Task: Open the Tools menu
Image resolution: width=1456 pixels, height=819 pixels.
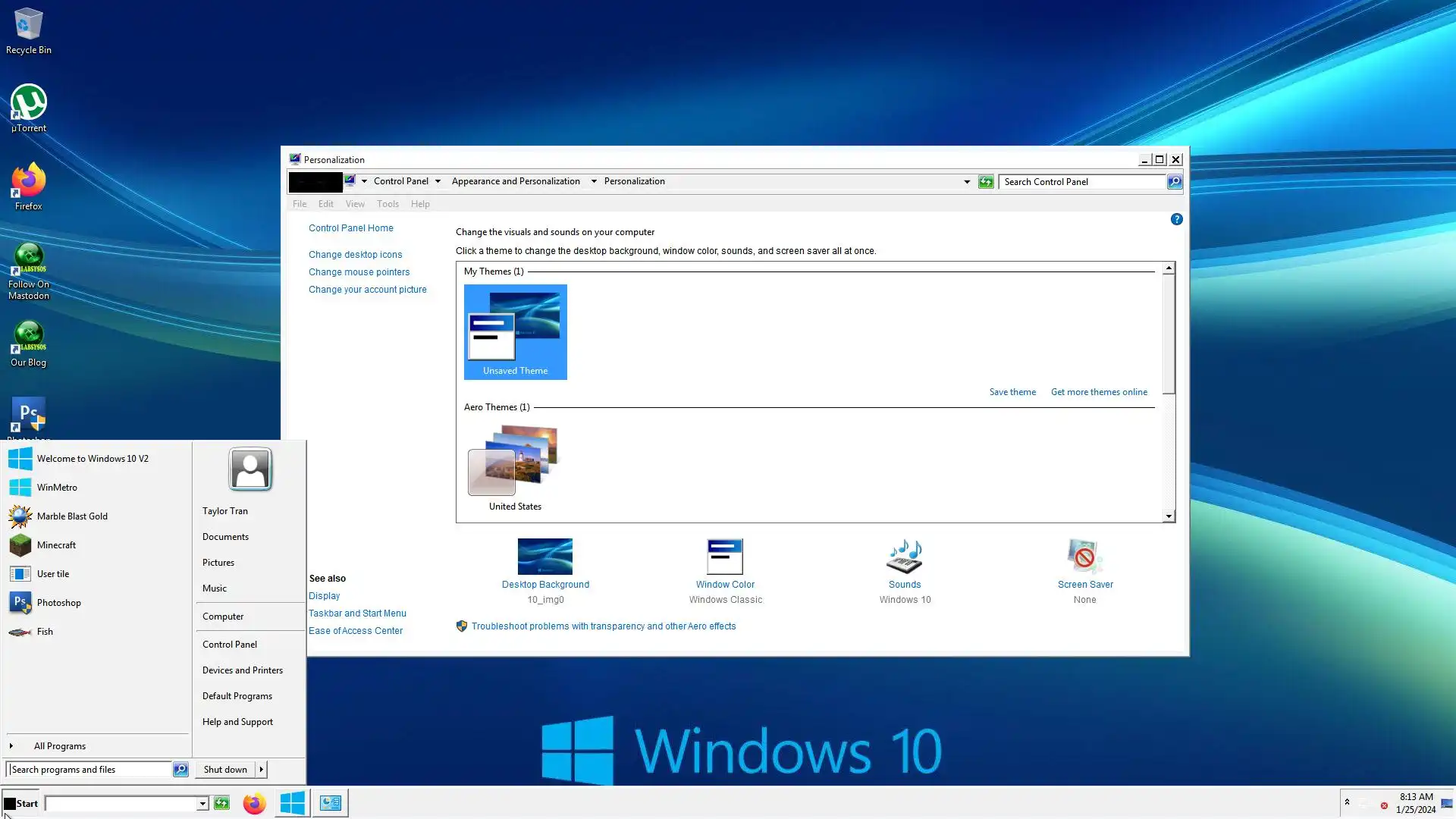Action: tap(388, 204)
